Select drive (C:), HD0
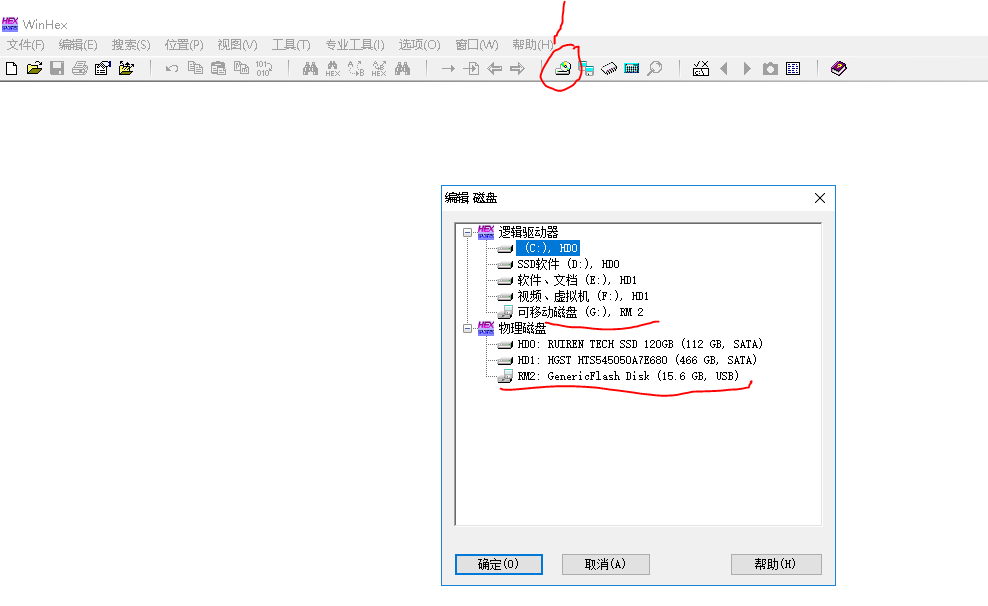The width and height of the screenshot is (988, 606). [x=548, y=248]
